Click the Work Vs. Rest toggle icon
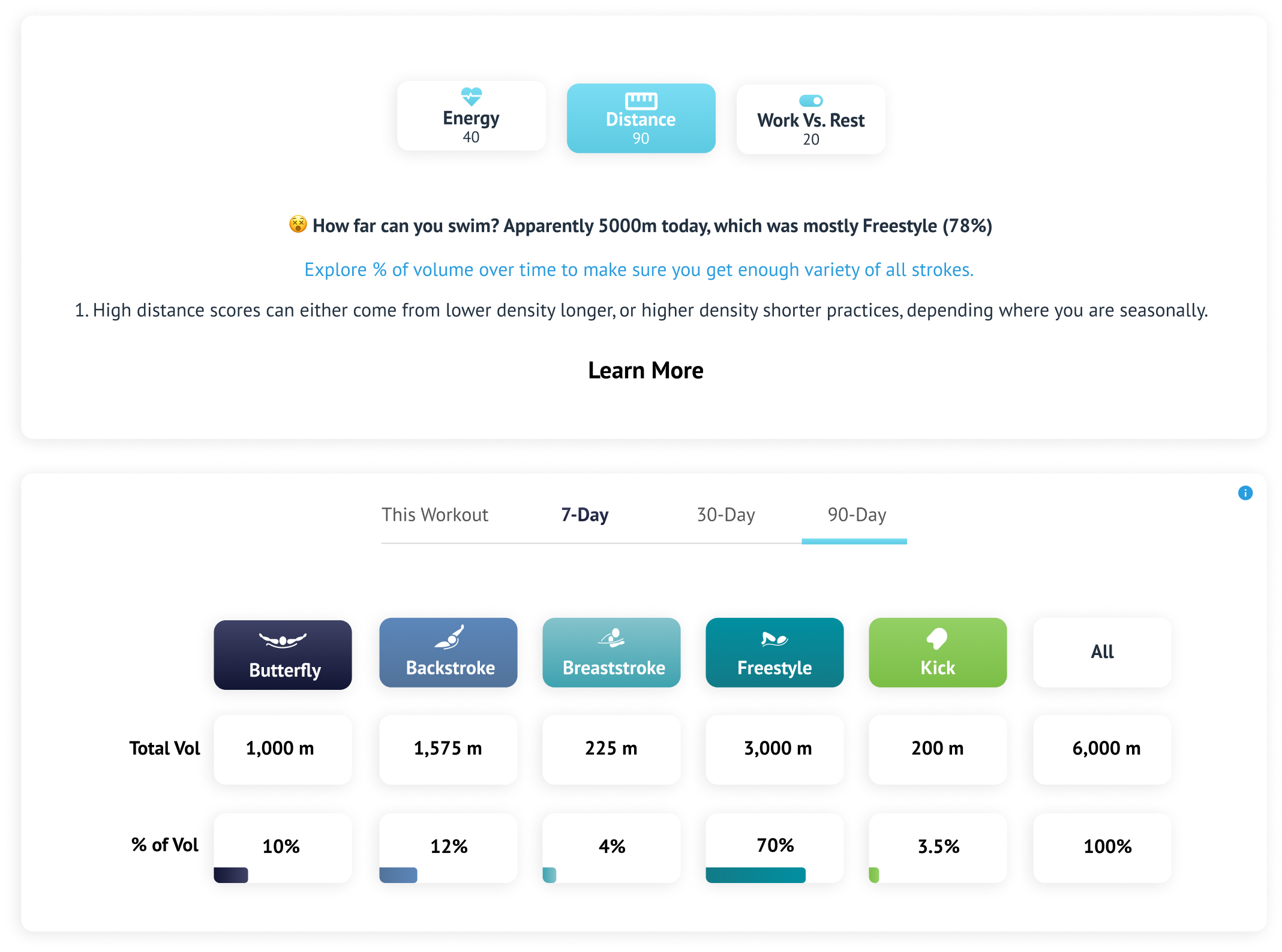1282x952 pixels. point(809,100)
